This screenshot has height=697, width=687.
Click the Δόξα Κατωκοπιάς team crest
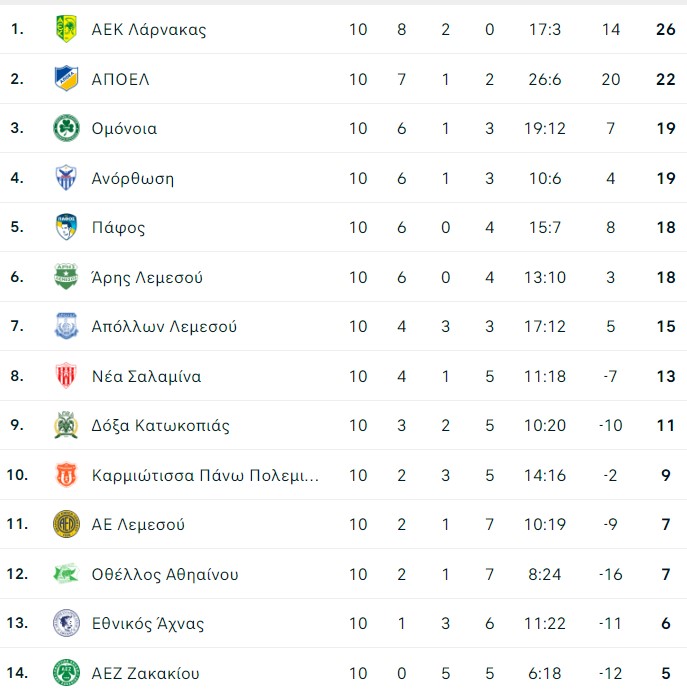[x=66, y=426]
